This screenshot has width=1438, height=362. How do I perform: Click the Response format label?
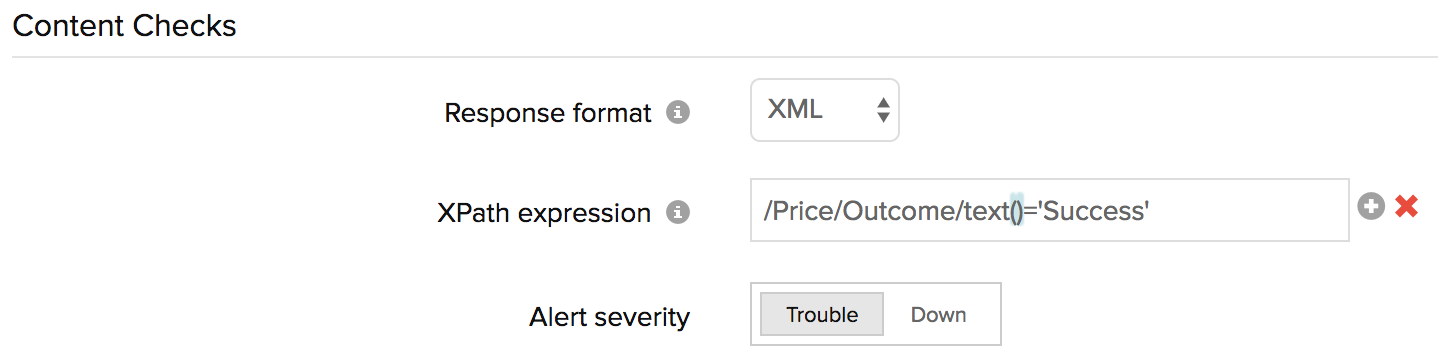pos(548,113)
